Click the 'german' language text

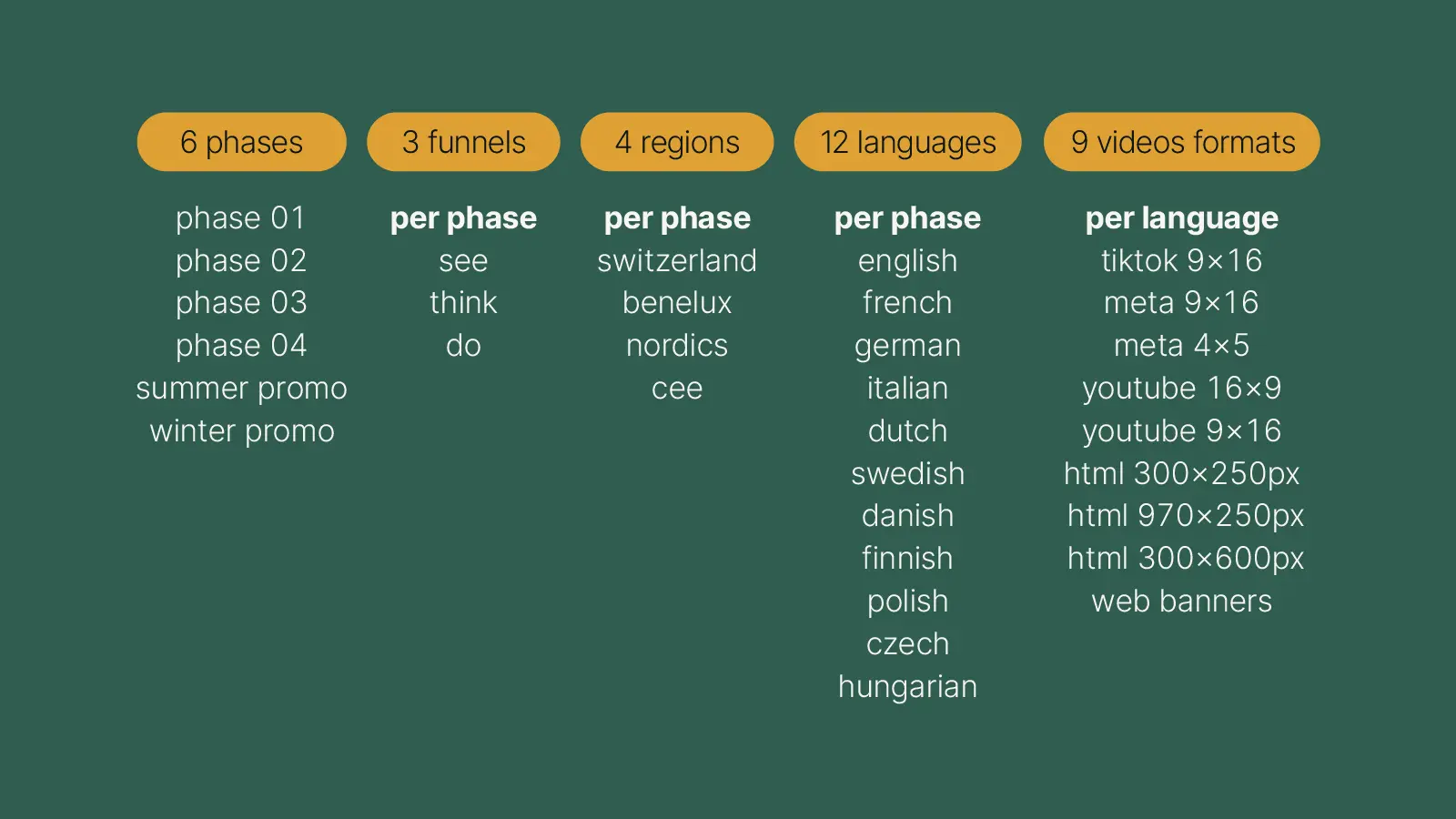click(907, 346)
